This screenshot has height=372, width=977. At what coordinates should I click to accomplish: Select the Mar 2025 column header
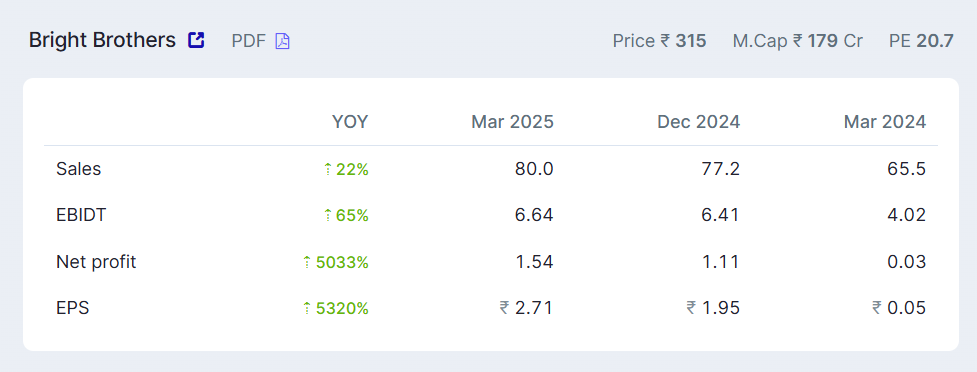(512, 122)
